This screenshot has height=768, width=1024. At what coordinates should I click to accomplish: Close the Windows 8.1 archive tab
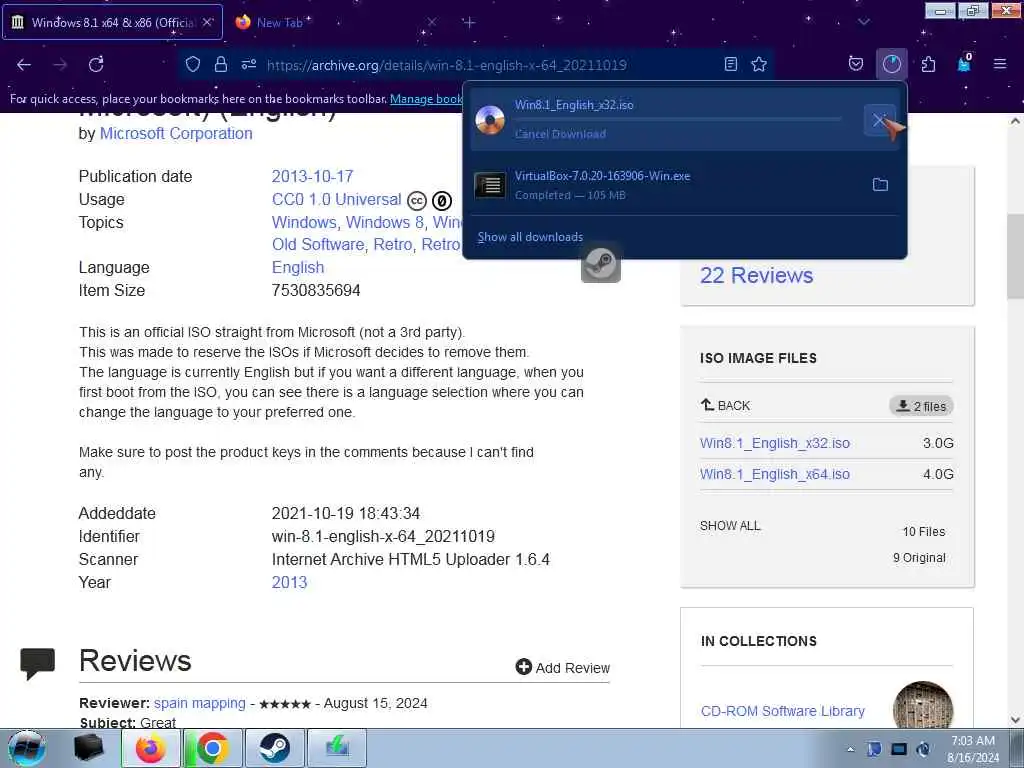pos(207,22)
